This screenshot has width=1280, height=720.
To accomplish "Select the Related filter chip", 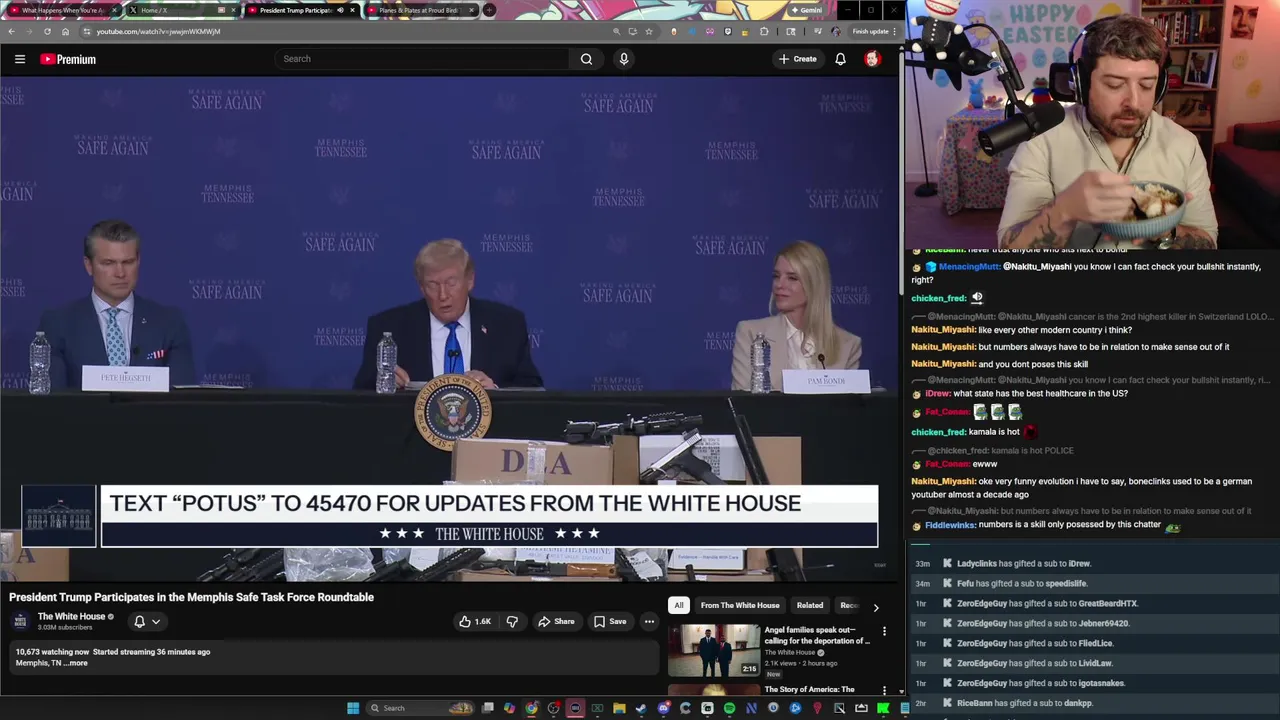I will click(810, 605).
